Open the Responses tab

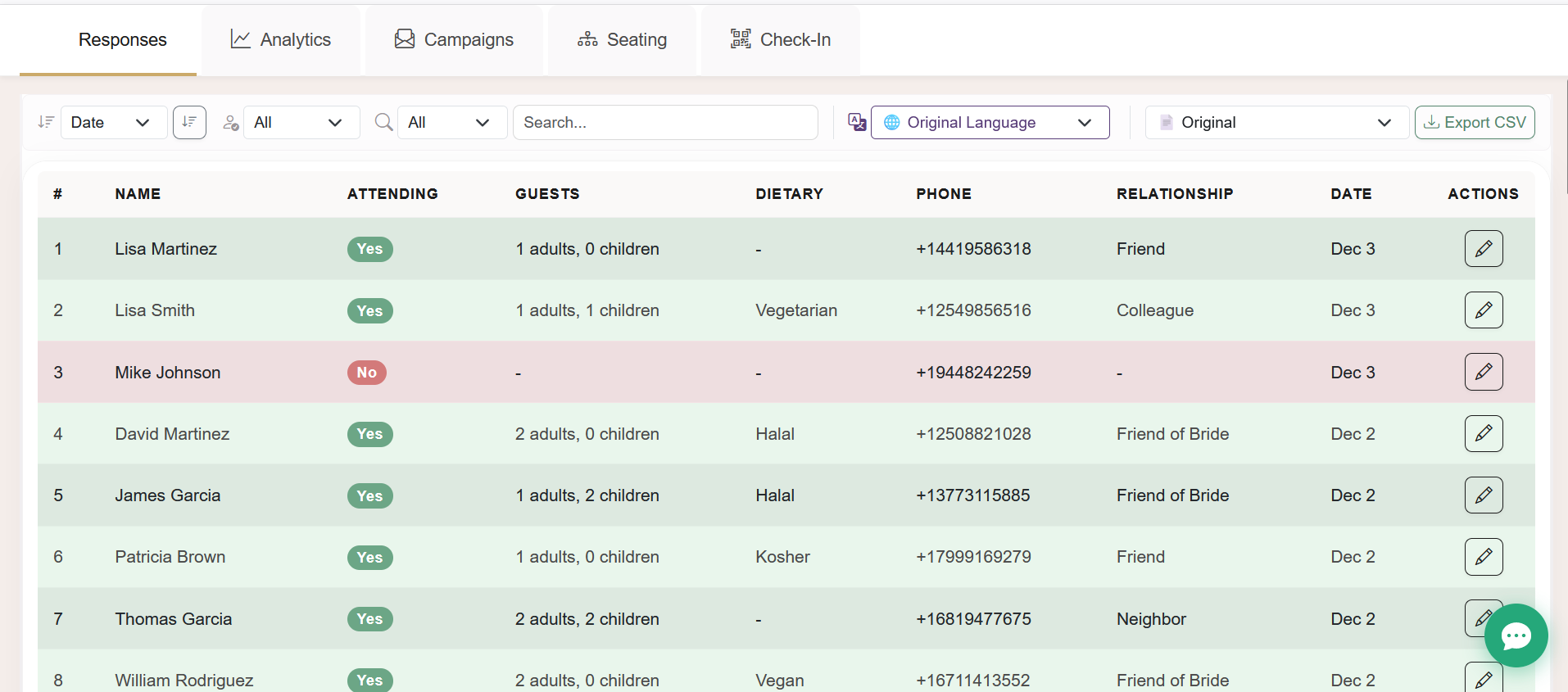(x=108, y=39)
